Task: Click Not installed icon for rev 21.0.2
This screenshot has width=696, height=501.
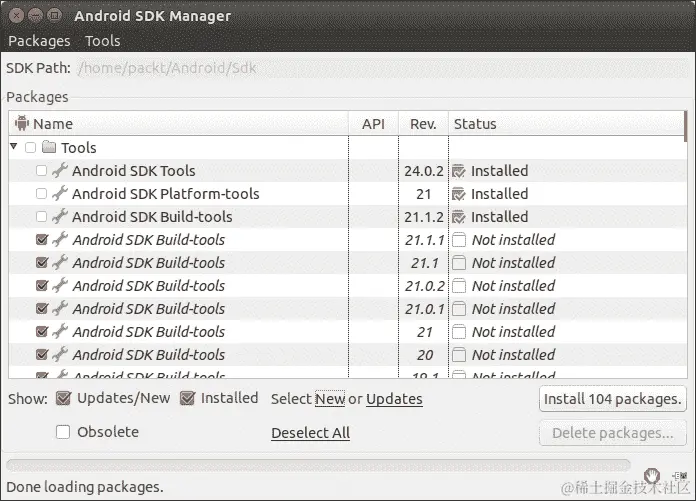Action: click(459, 286)
